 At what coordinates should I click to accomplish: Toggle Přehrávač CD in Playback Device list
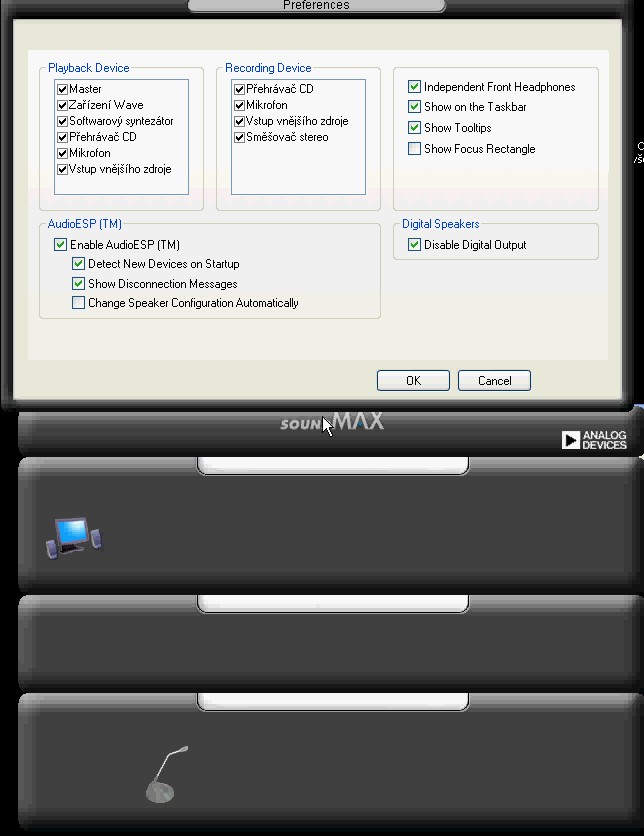[62, 137]
